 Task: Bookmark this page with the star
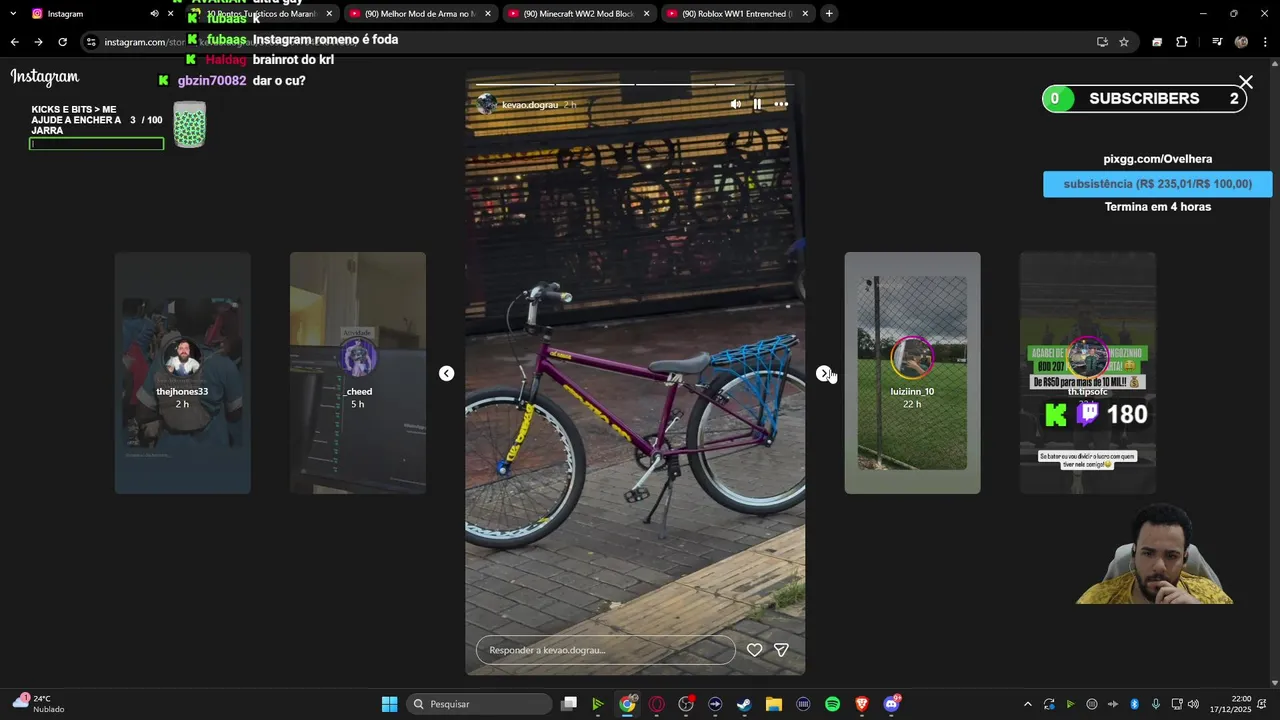pos(1124,42)
